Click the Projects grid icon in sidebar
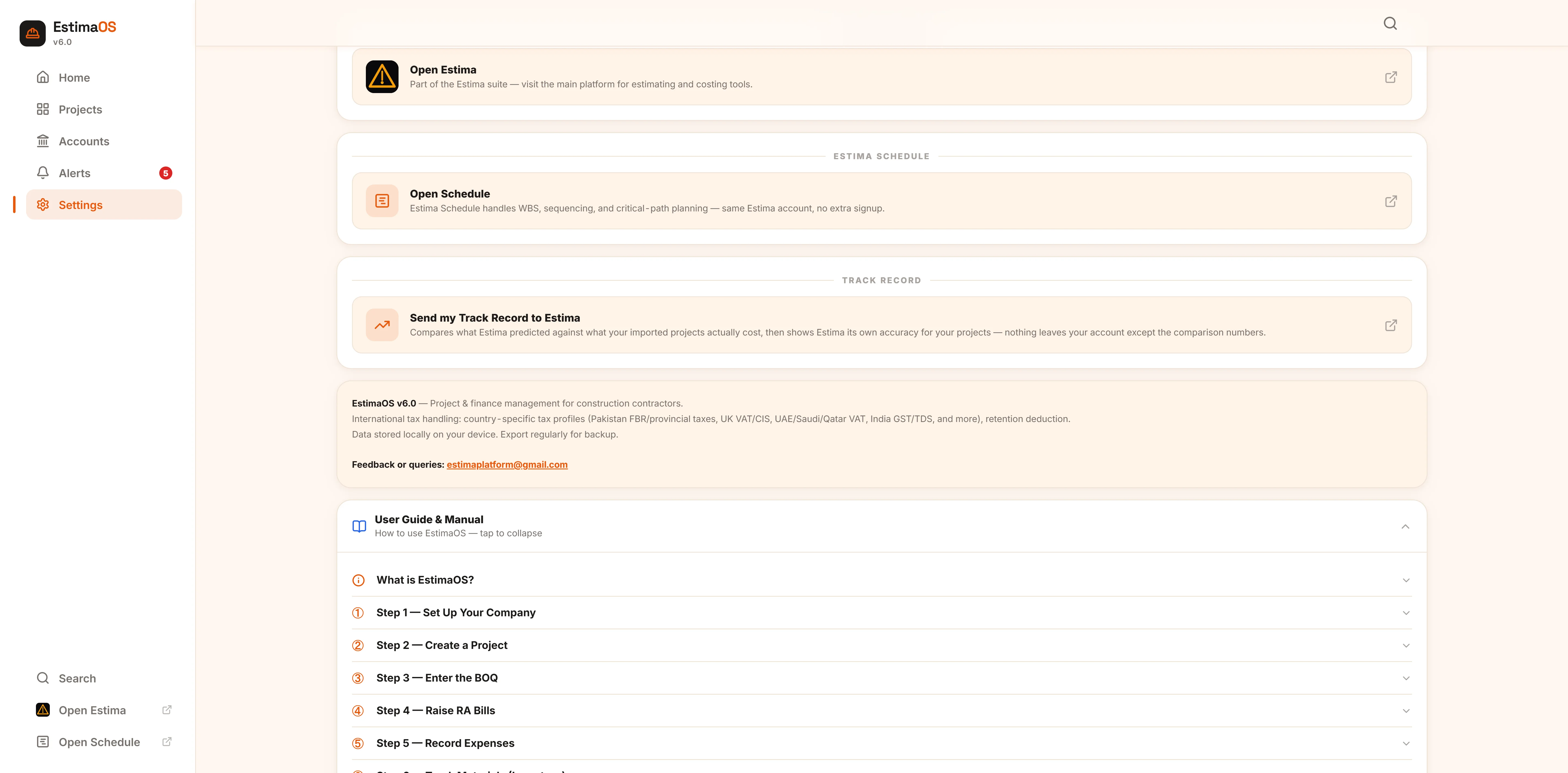 pos(43,109)
